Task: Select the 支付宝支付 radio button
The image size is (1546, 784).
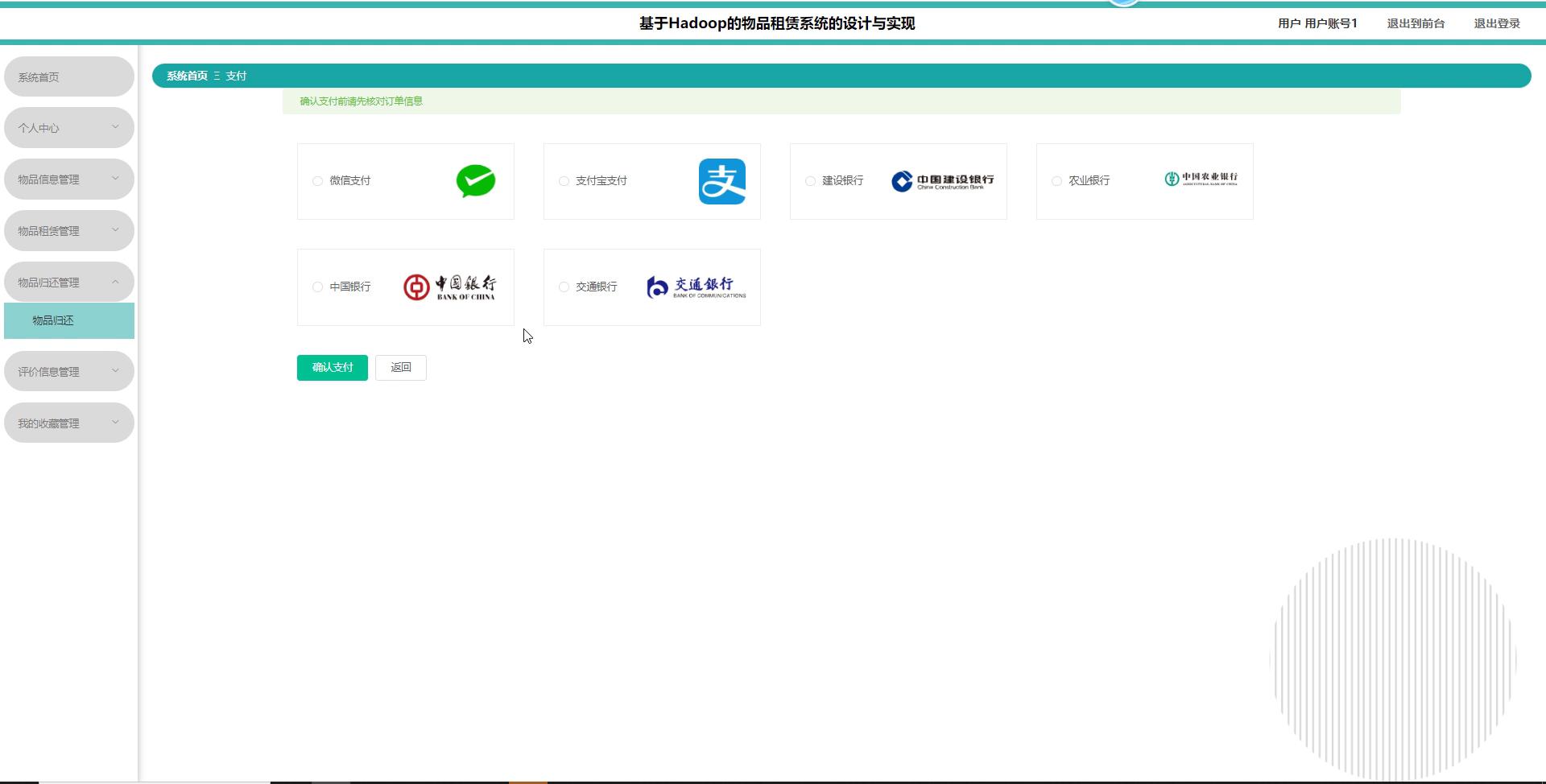Action: [x=564, y=181]
